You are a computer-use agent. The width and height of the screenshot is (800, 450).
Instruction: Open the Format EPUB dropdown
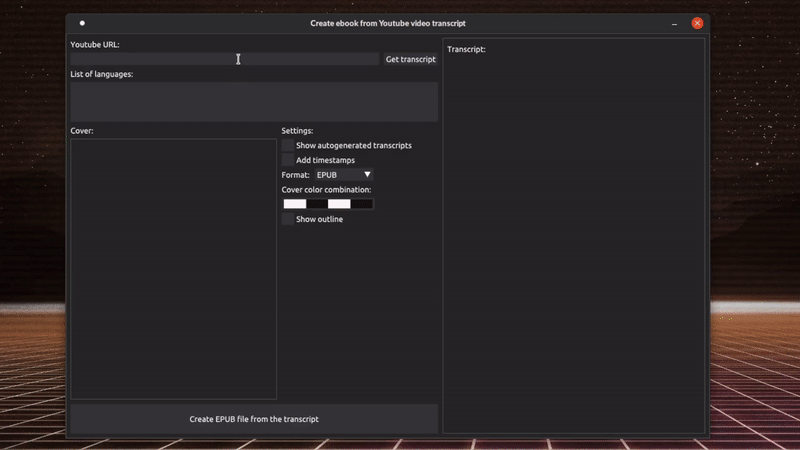click(343, 174)
